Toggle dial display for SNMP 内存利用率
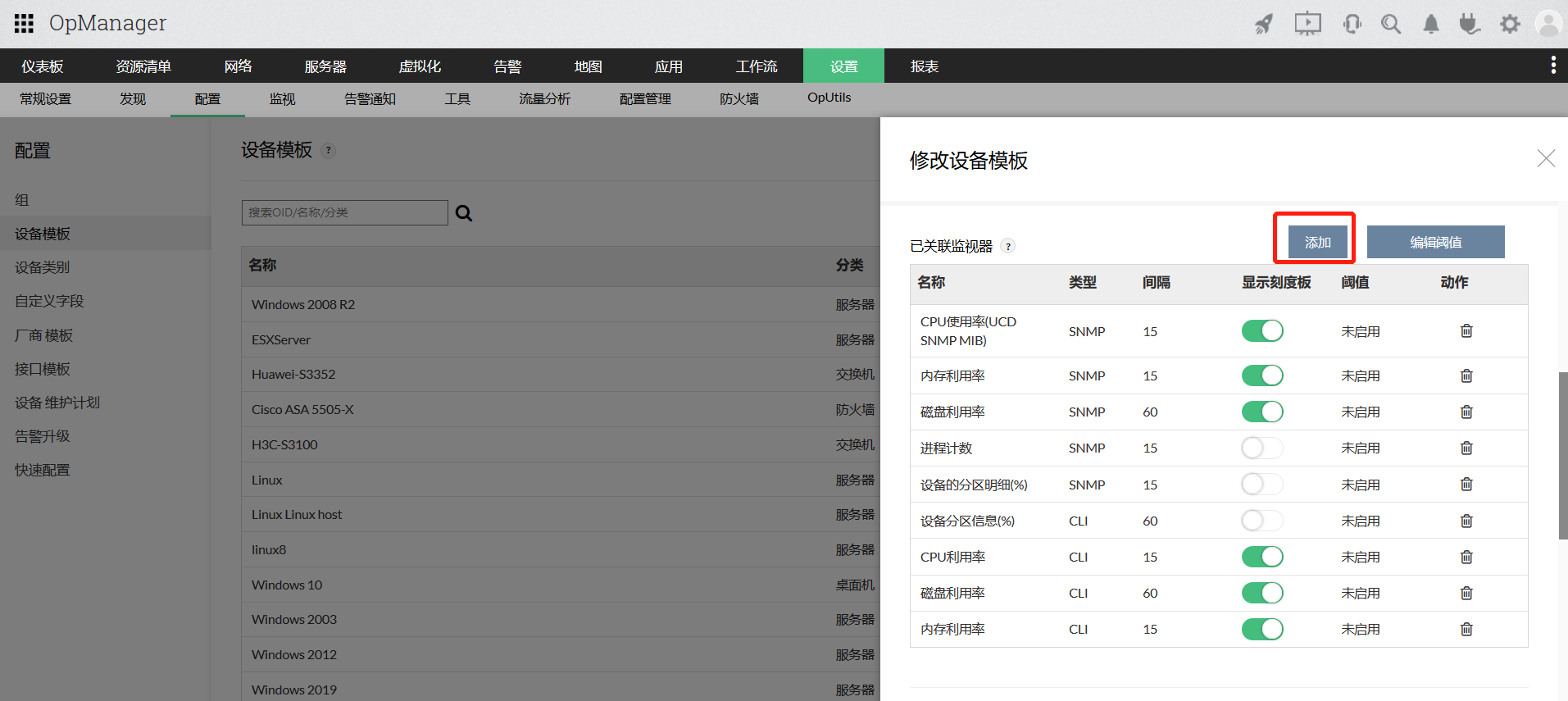Image resolution: width=1568 pixels, height=701 pixels. click(1262, 376)
